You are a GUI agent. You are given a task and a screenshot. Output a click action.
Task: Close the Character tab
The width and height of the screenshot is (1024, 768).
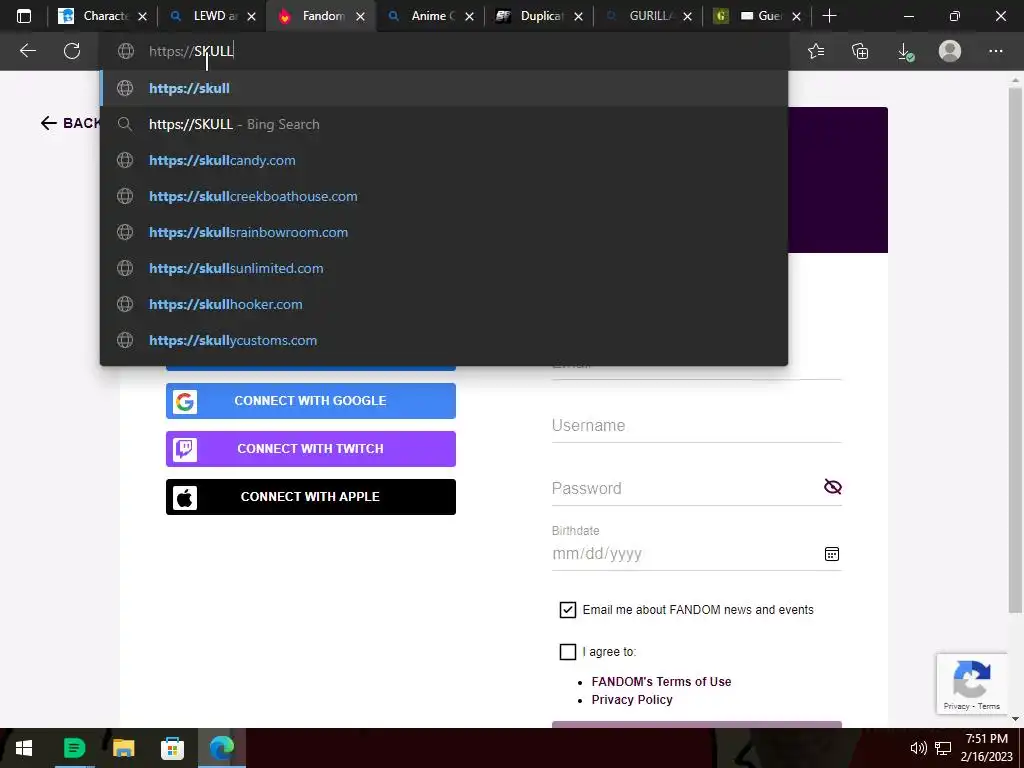coord(142,16)
